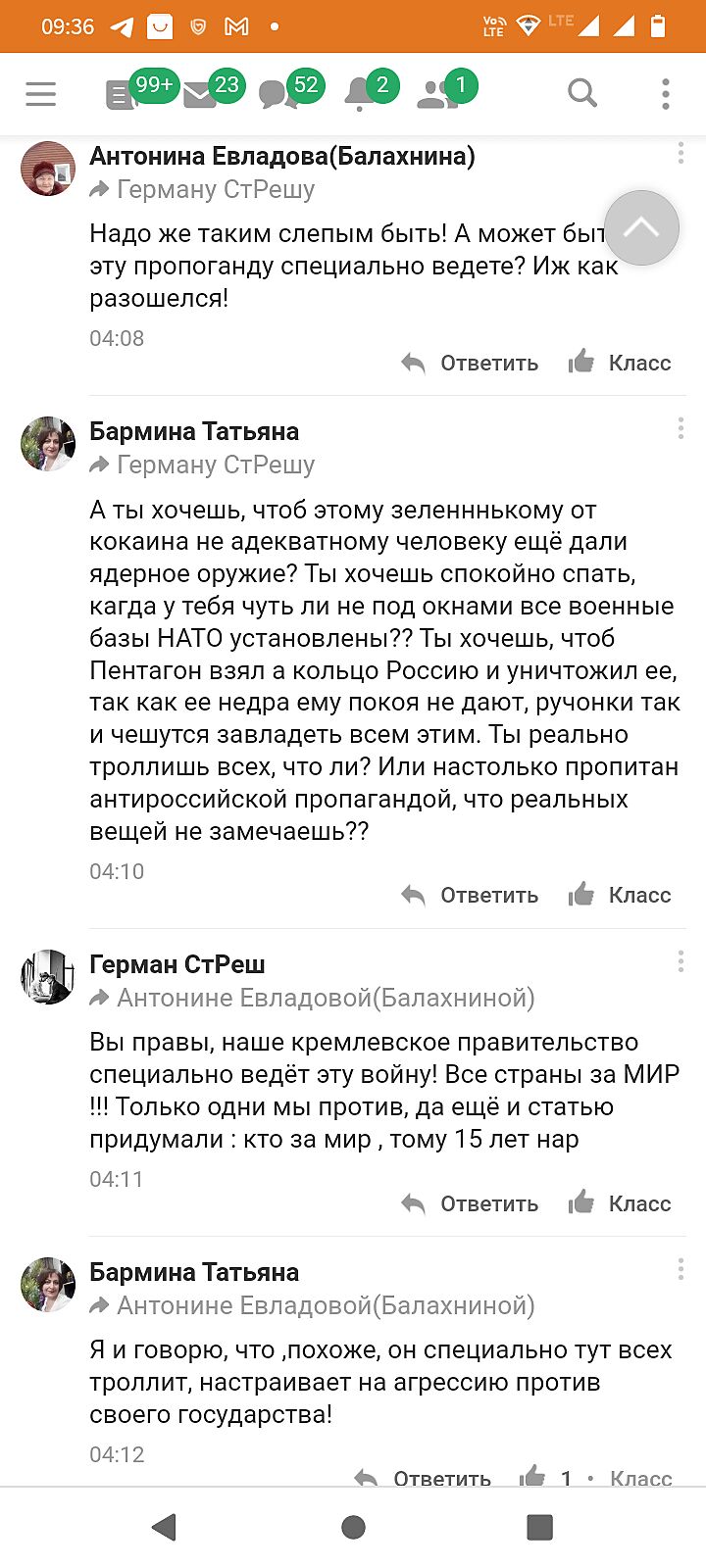Open options for Антонина Евладова's comment
Image resolution: width=706 pixels, height=1568 pixels.
[681, 154]
